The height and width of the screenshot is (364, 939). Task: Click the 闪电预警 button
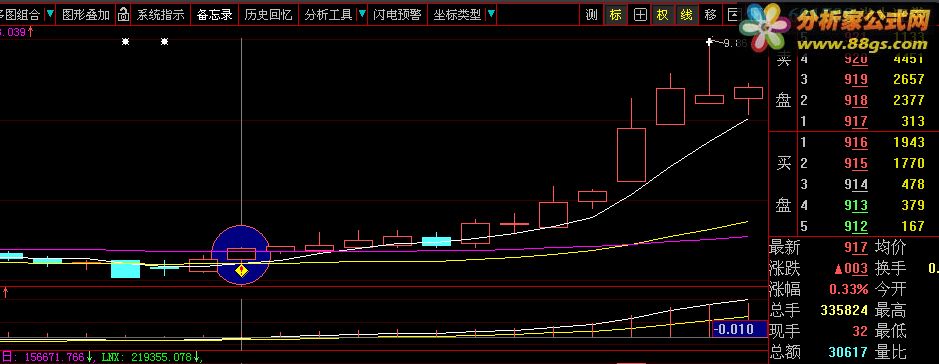[x=397, y=15]
